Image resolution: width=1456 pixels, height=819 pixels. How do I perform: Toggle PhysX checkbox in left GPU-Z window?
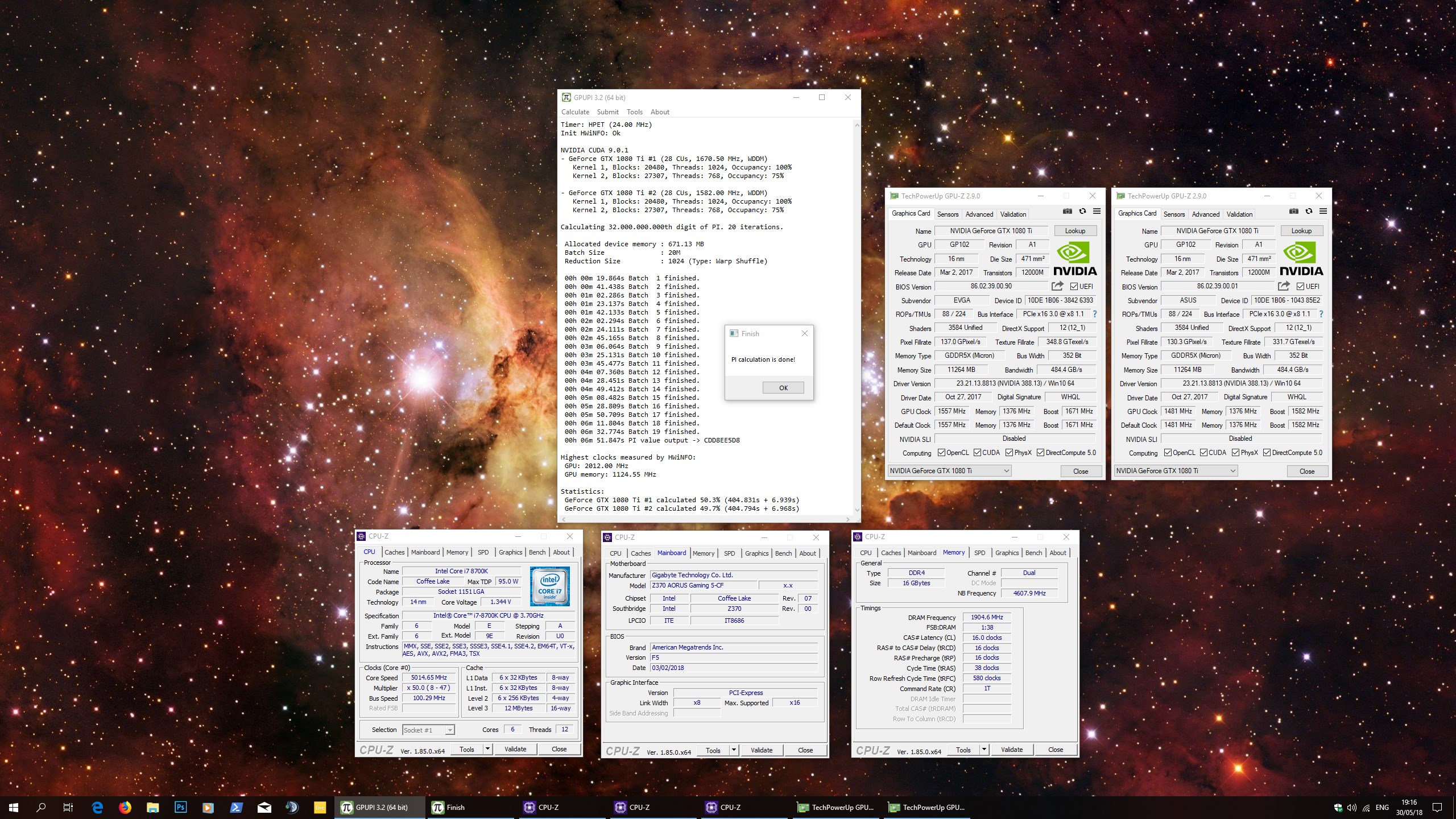point(1009,453)
